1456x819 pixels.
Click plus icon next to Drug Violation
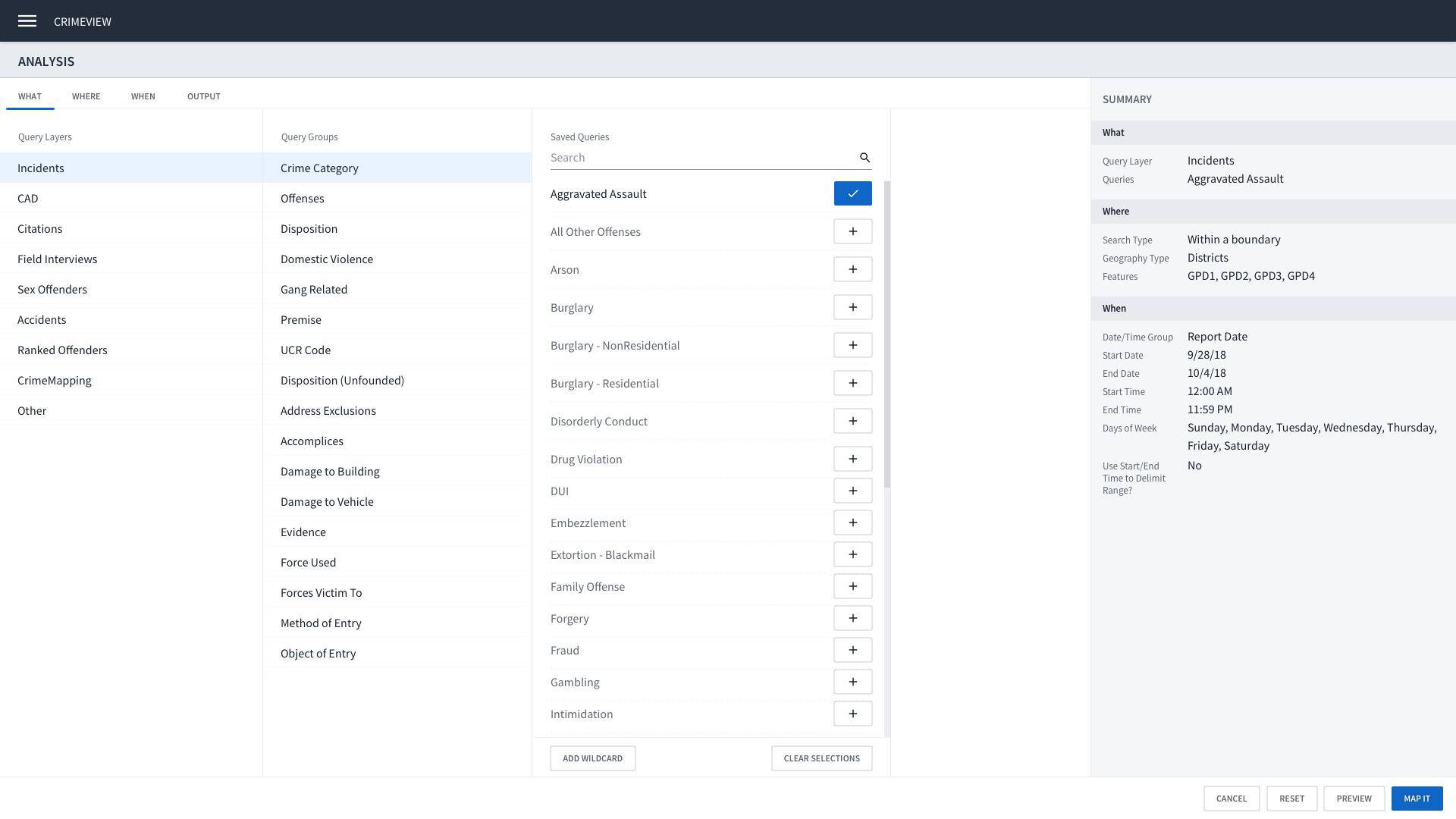point(852,459)
